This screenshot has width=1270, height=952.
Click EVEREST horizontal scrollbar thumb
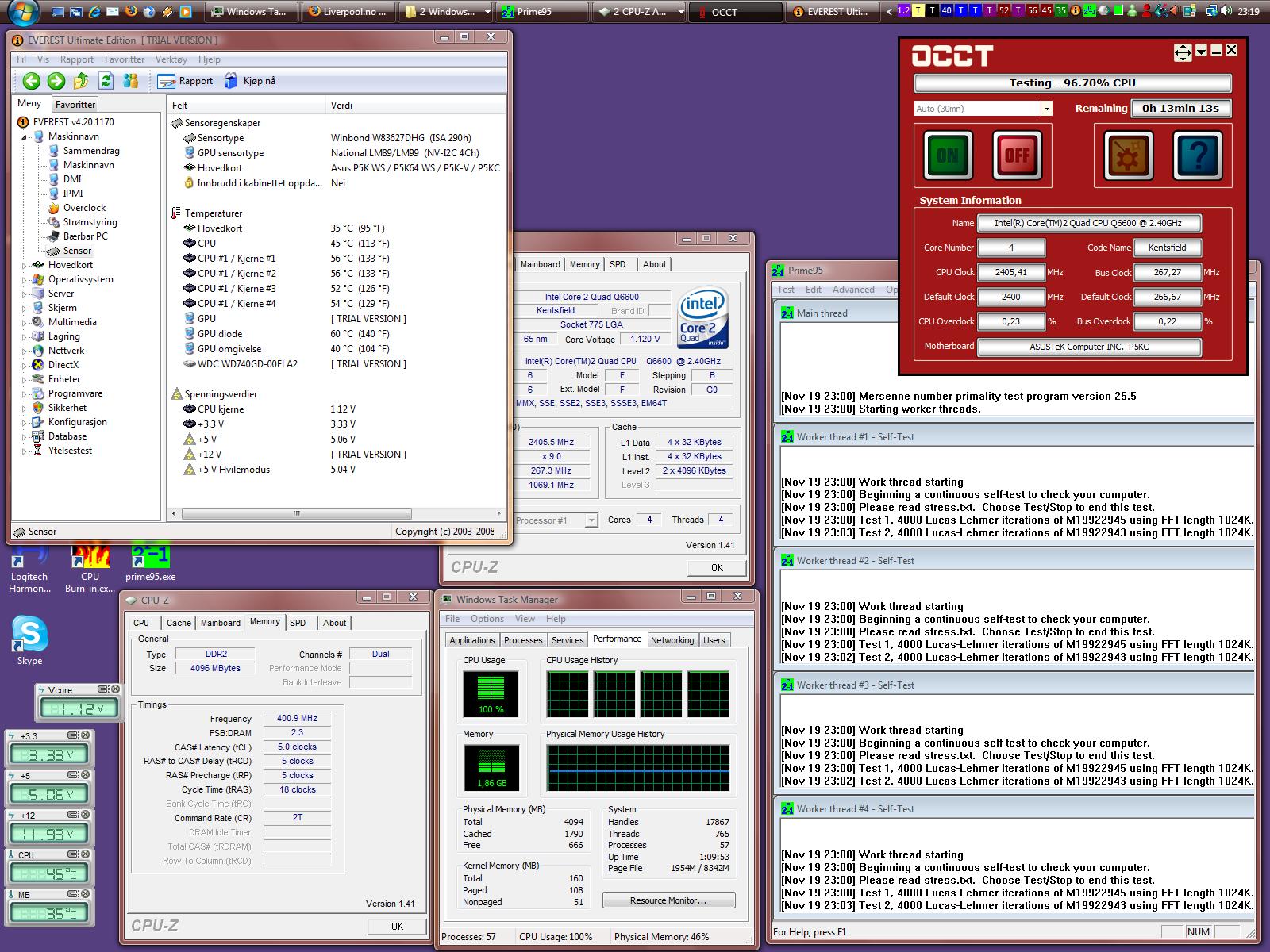pos(296,514)
